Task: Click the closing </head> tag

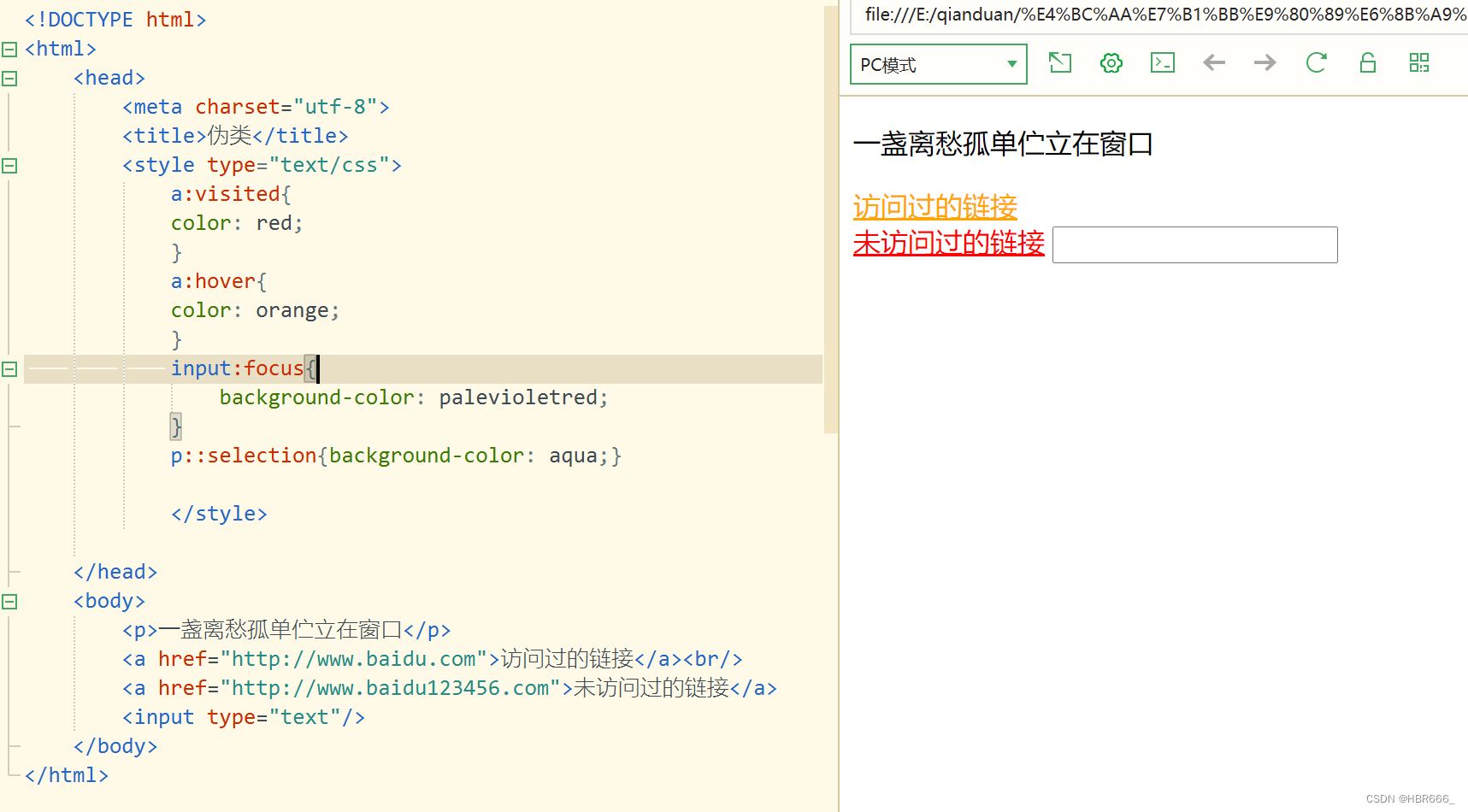Action: pos(115,572)
